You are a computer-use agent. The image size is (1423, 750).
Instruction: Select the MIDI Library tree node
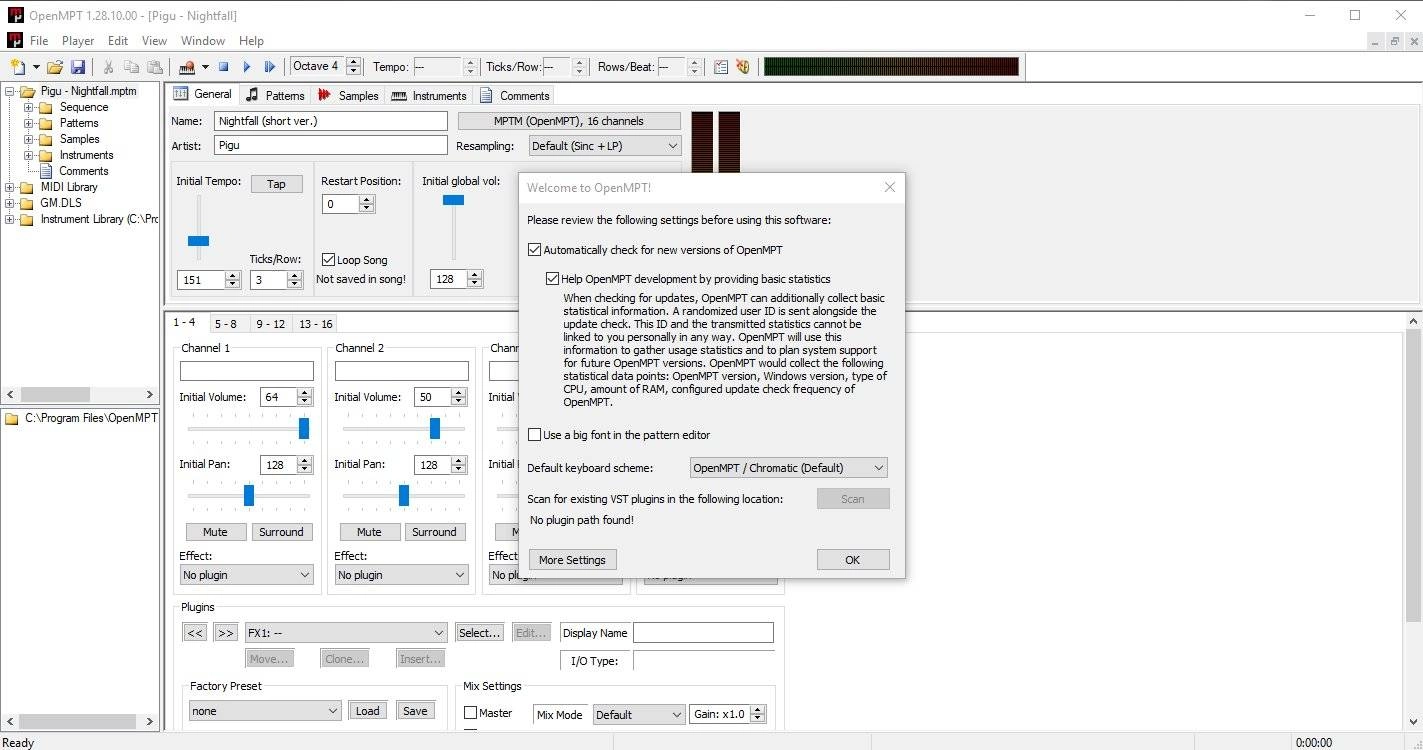(x=69, y=187)
